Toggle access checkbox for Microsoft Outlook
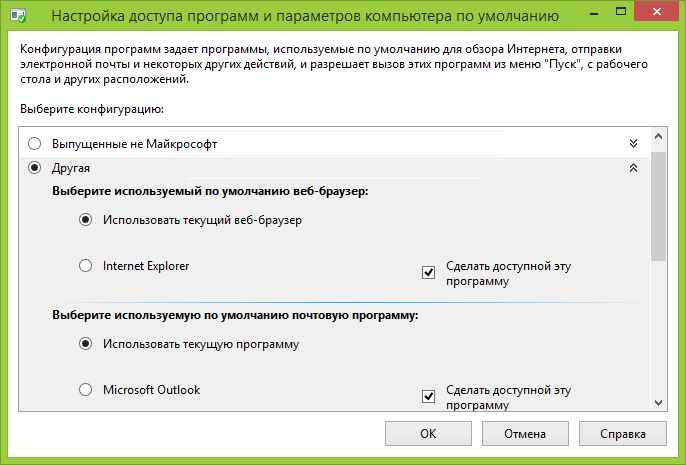The image size is (686, 465). 429,396
